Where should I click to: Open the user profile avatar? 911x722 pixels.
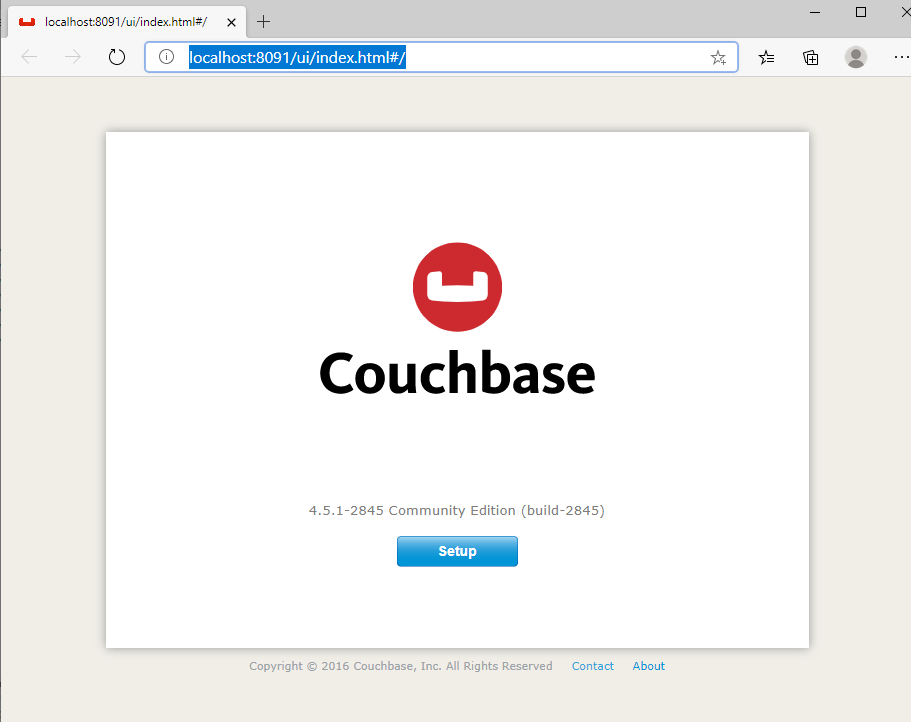[856, 57]
